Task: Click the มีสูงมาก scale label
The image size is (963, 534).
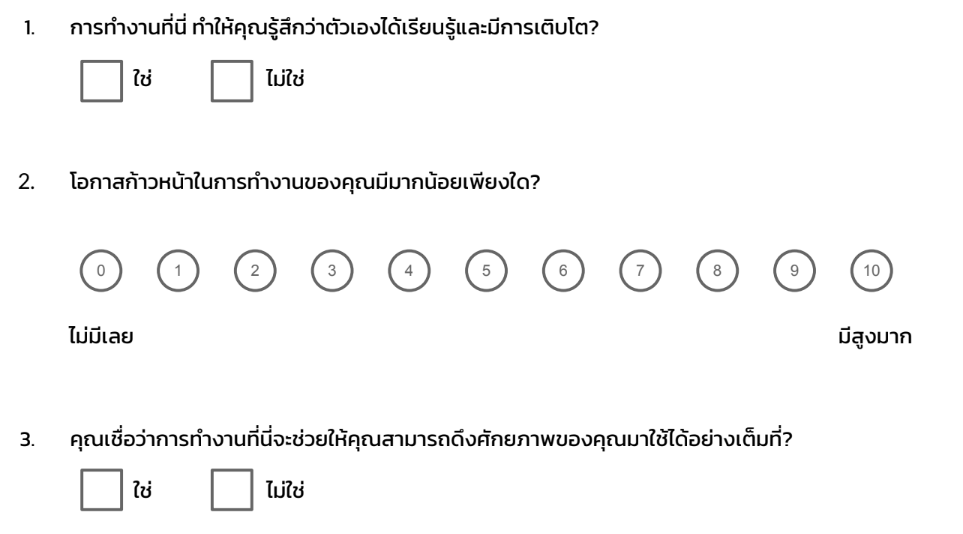Action: pos(875,337)
